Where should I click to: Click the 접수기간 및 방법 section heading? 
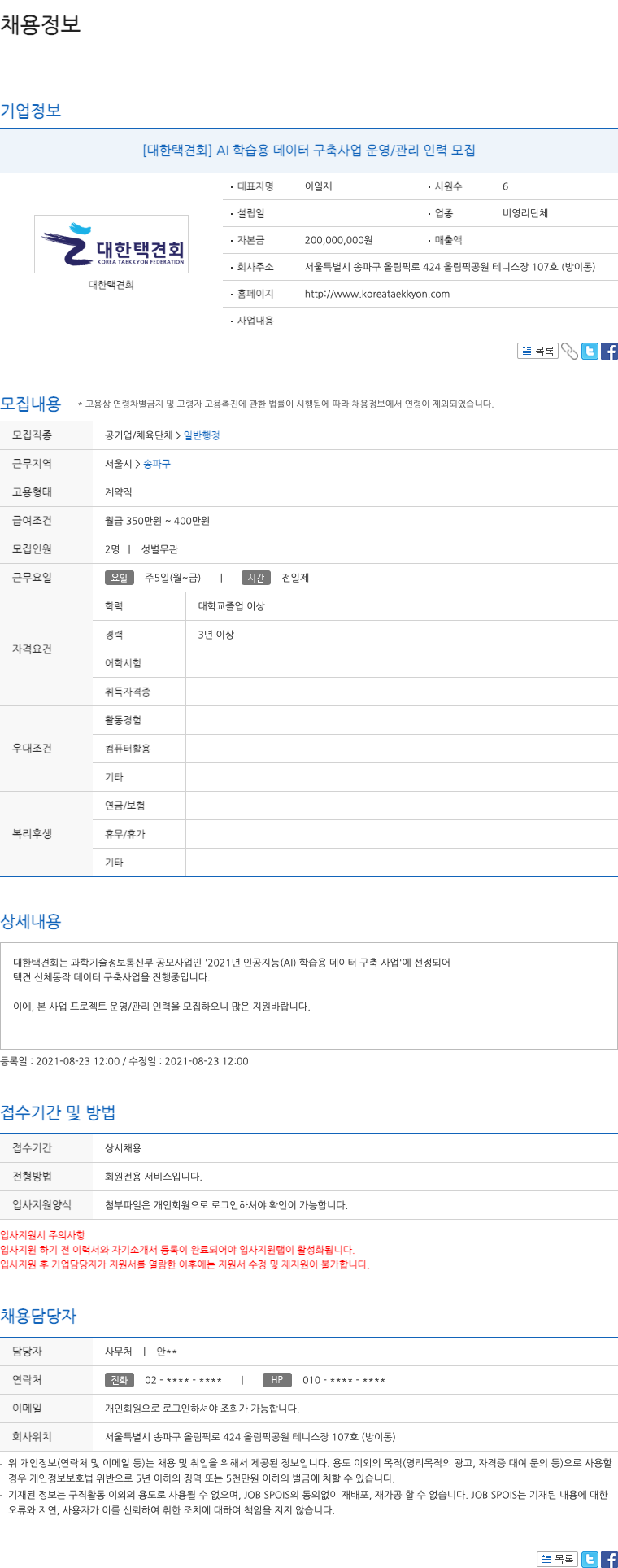coord(58,1112)
